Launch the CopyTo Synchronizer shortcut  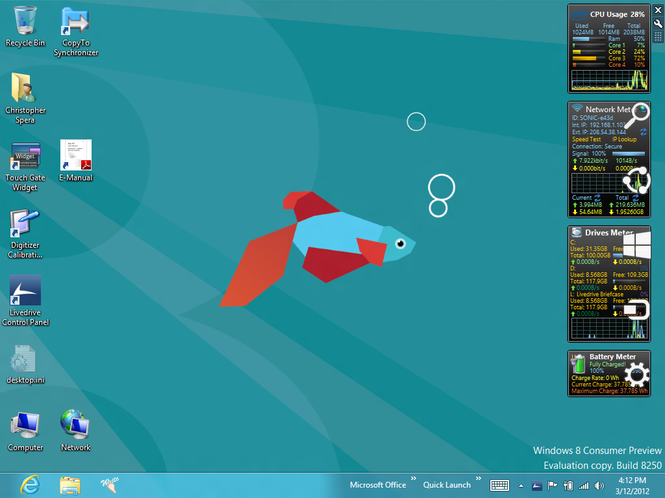[75, 31]
